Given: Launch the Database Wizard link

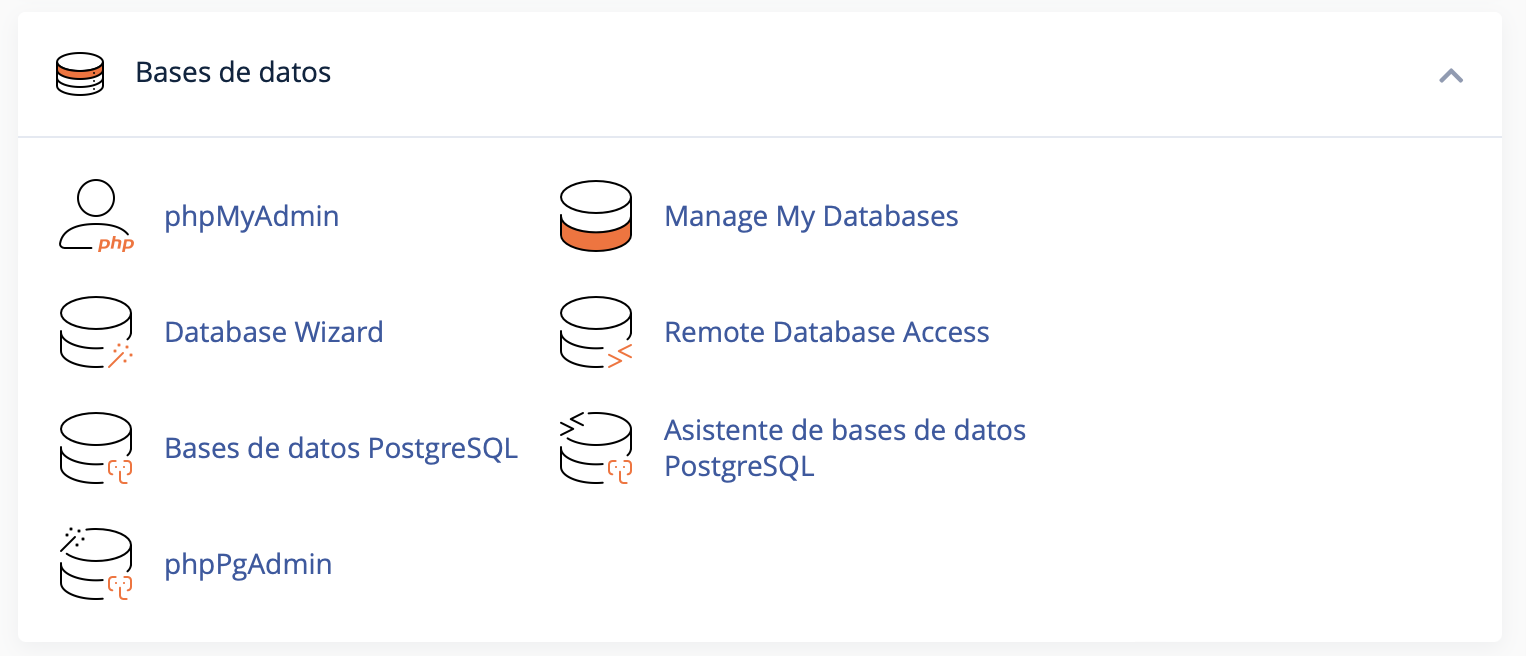Looking at the screenshot, I should point(274,332).
